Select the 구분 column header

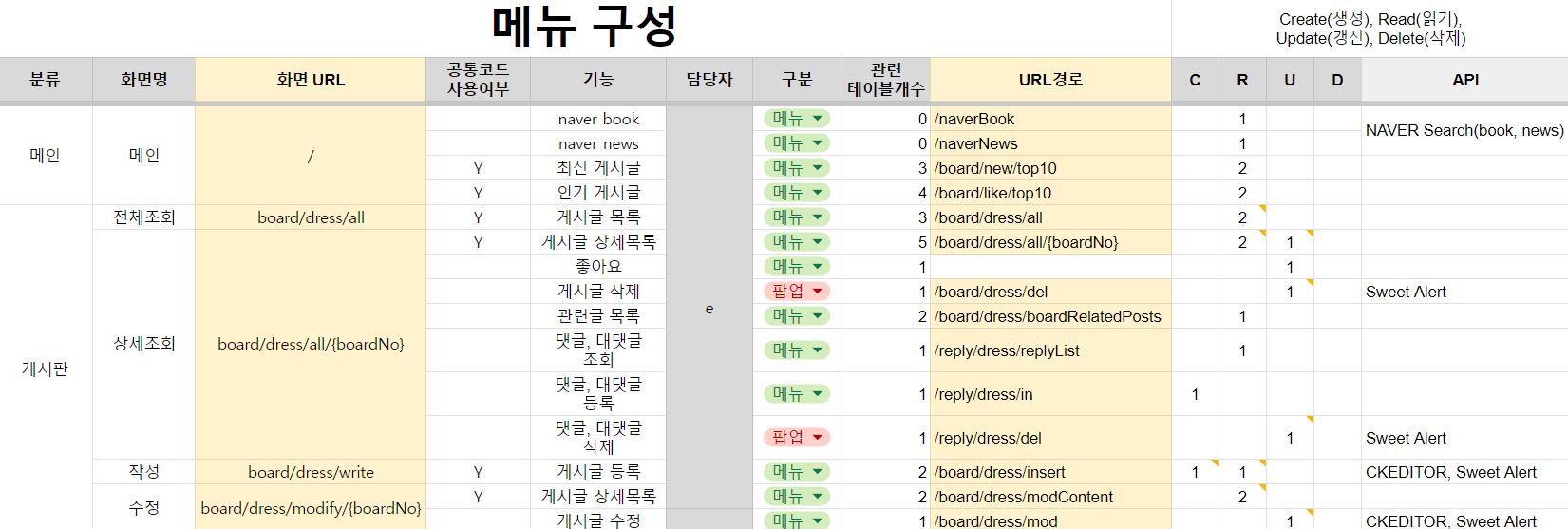797,80
